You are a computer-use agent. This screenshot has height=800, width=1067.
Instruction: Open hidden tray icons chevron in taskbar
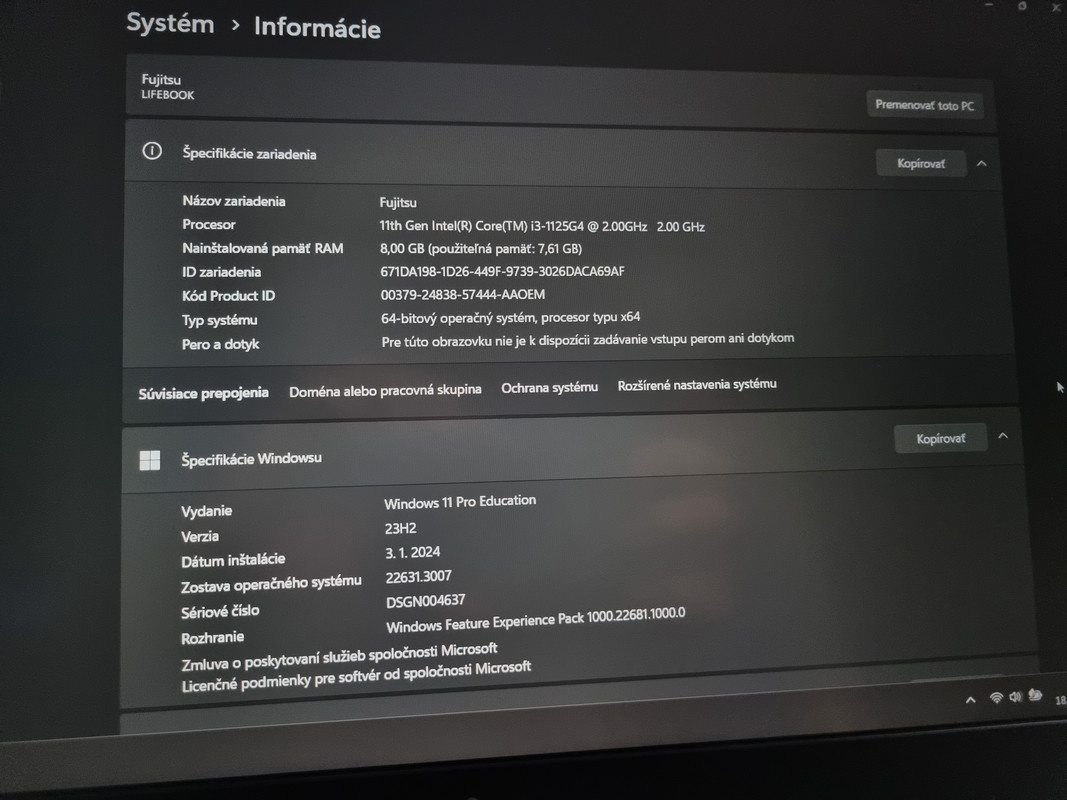pos(970,699)
